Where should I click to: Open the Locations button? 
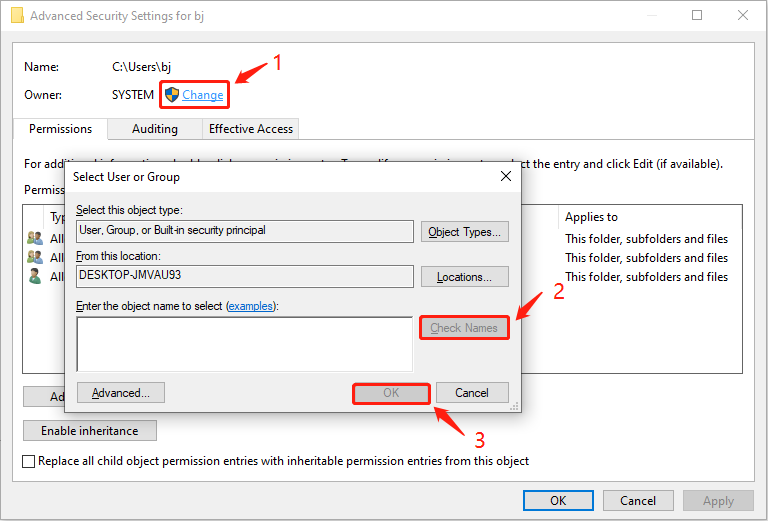pyautogui.click(x=464, y=276)
